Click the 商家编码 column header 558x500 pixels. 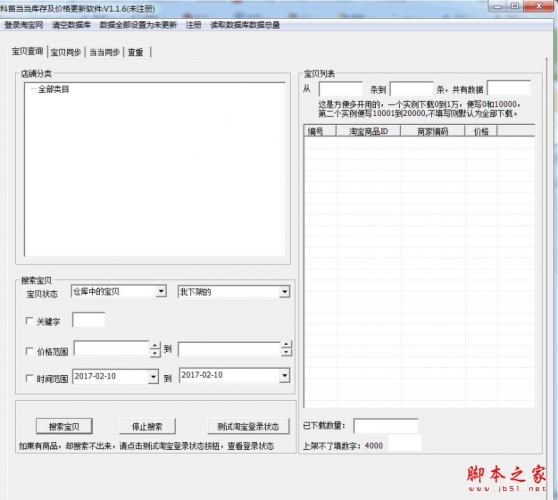432,131
